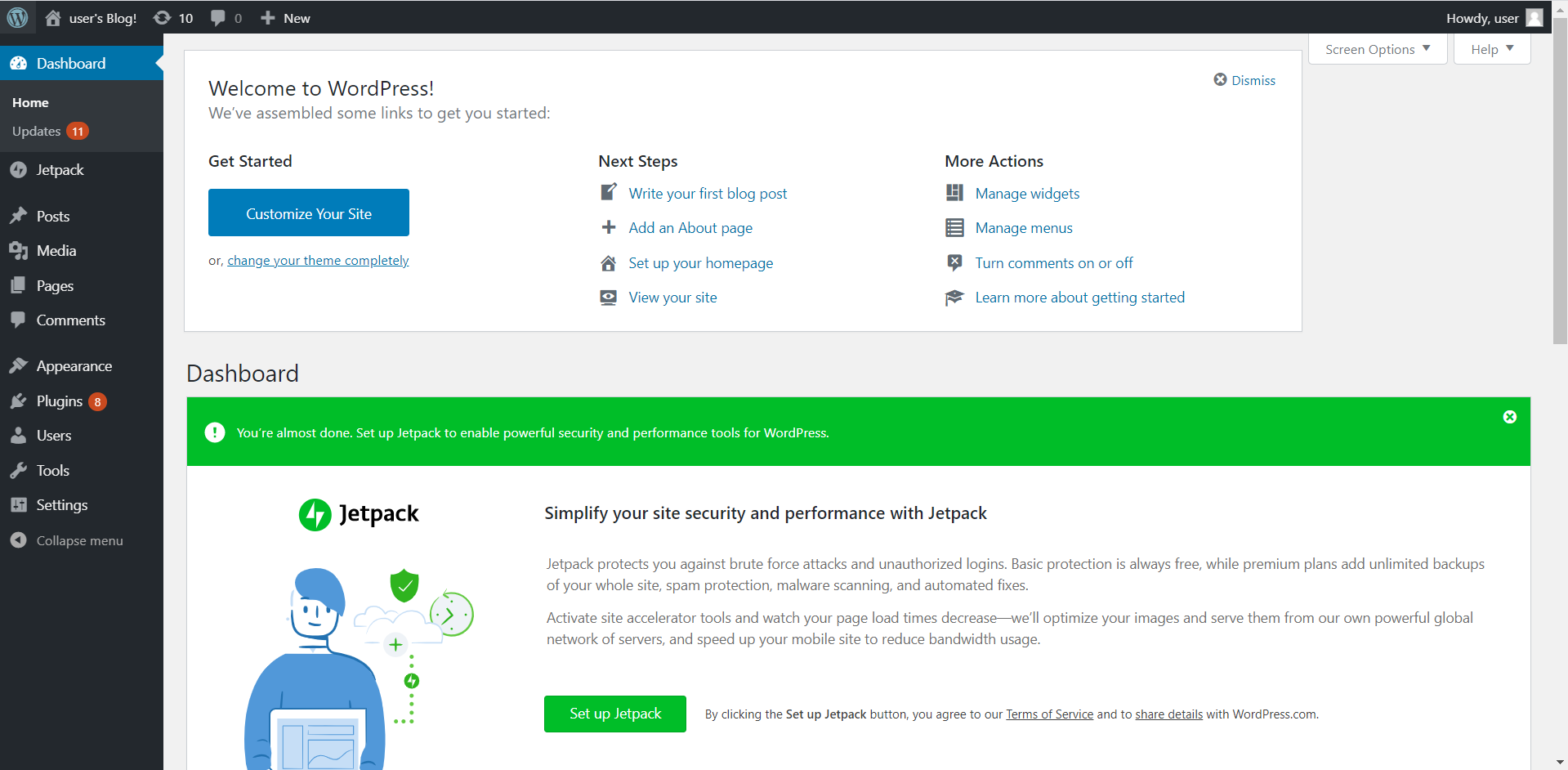The height and width of the screenshot is (770, 1568).
Task: Click the graduation cap icon beside Learn more
Action: point(954,298)
